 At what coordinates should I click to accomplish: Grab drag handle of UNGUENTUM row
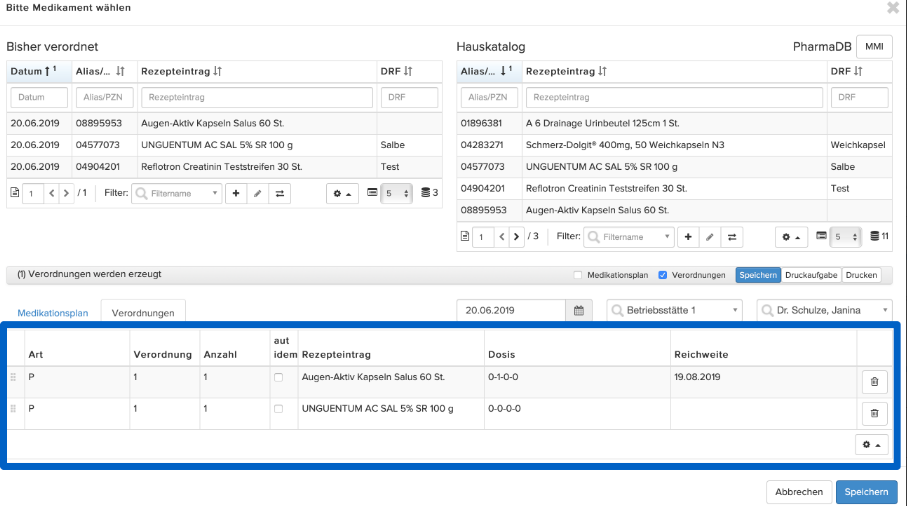pos(13,409)
